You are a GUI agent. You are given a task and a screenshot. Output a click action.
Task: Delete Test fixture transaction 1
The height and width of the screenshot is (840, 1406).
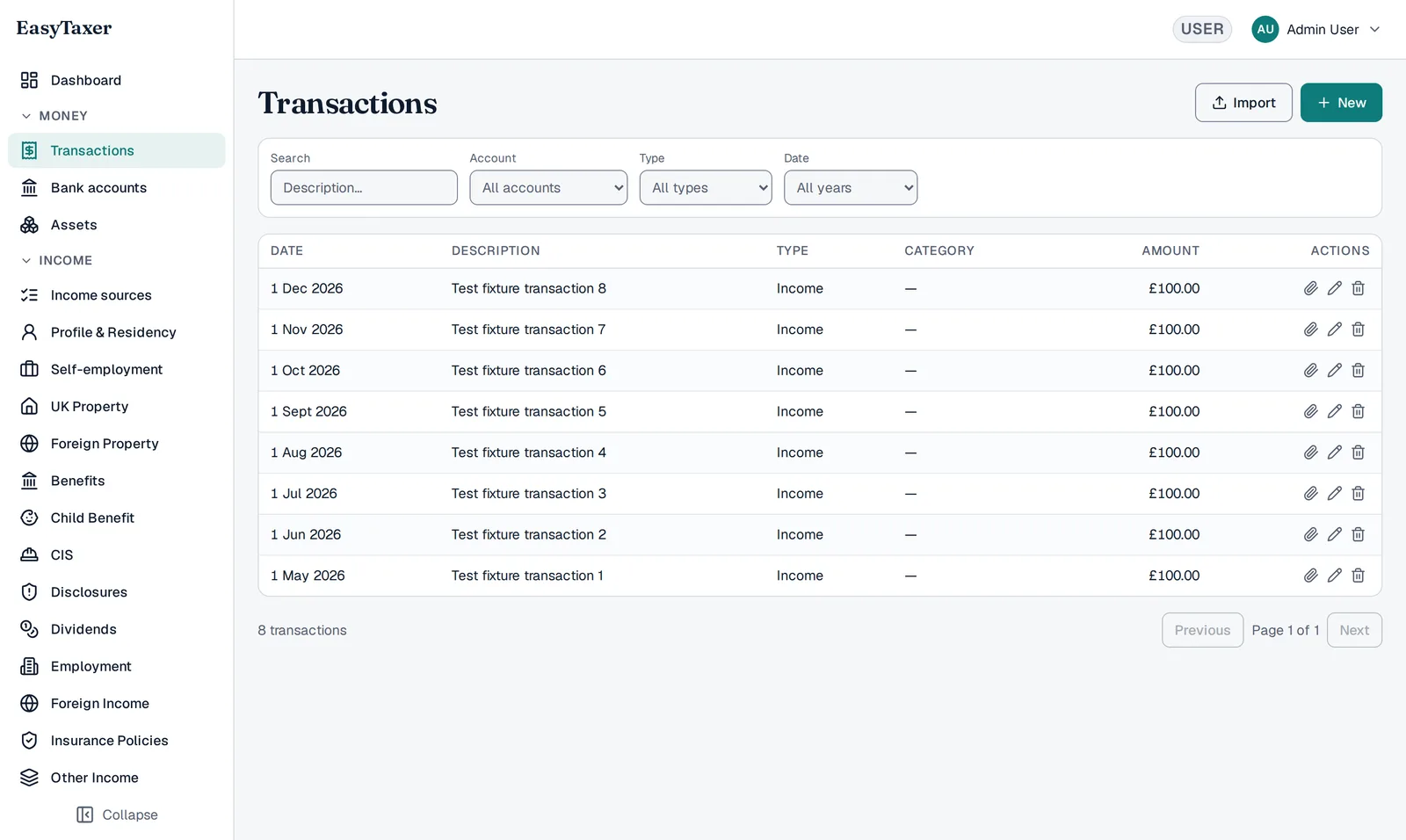1358,576
